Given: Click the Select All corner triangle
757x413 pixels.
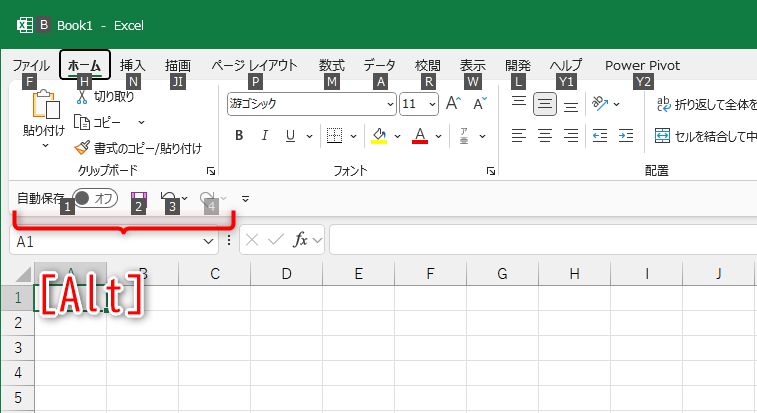Looking at the screenshot, I should (x=23, y=274).
